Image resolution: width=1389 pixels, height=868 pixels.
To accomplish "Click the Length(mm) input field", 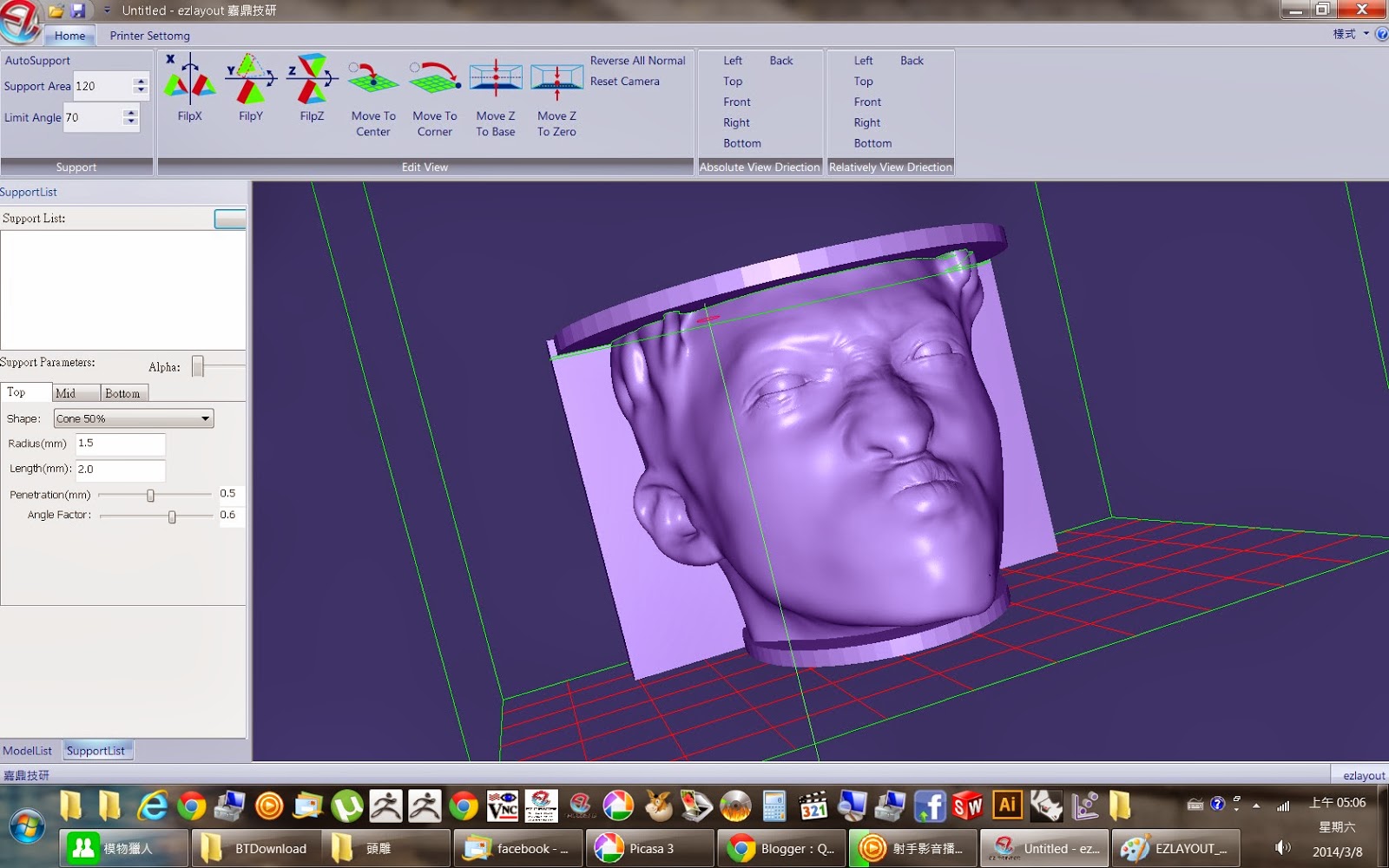I will (121, 470).
